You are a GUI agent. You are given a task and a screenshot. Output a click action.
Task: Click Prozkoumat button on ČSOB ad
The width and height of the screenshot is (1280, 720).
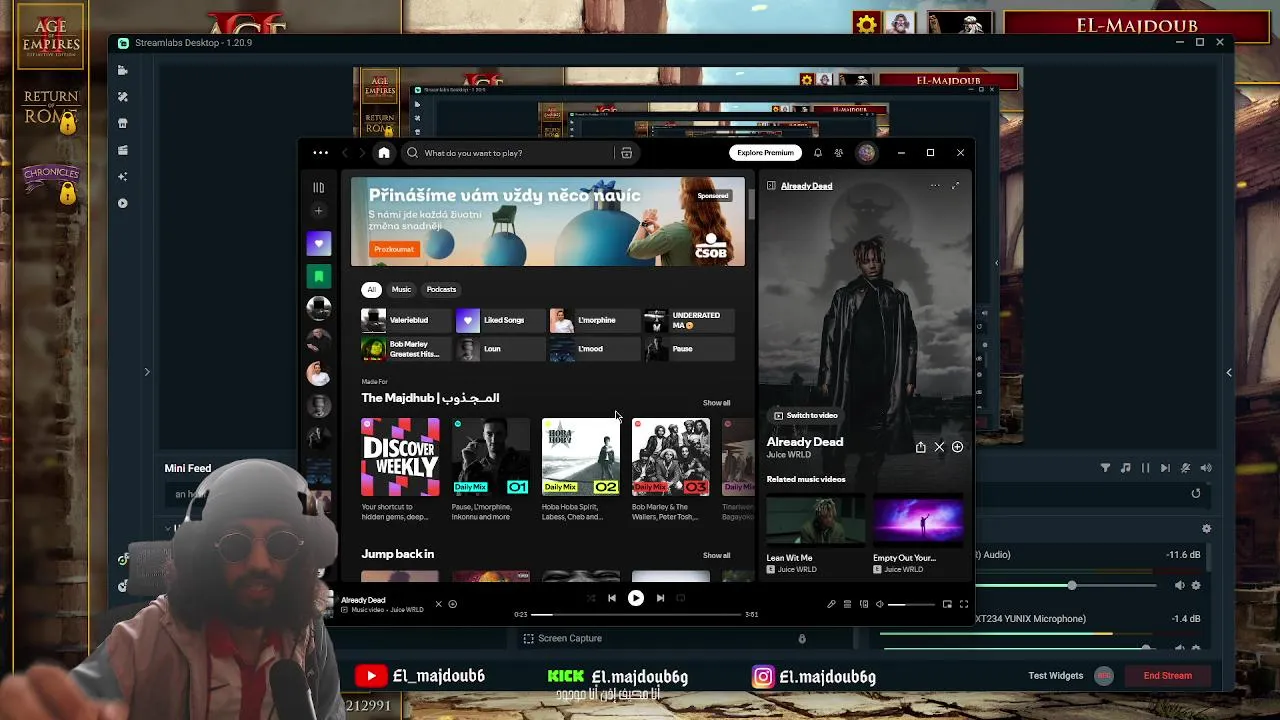394,249
